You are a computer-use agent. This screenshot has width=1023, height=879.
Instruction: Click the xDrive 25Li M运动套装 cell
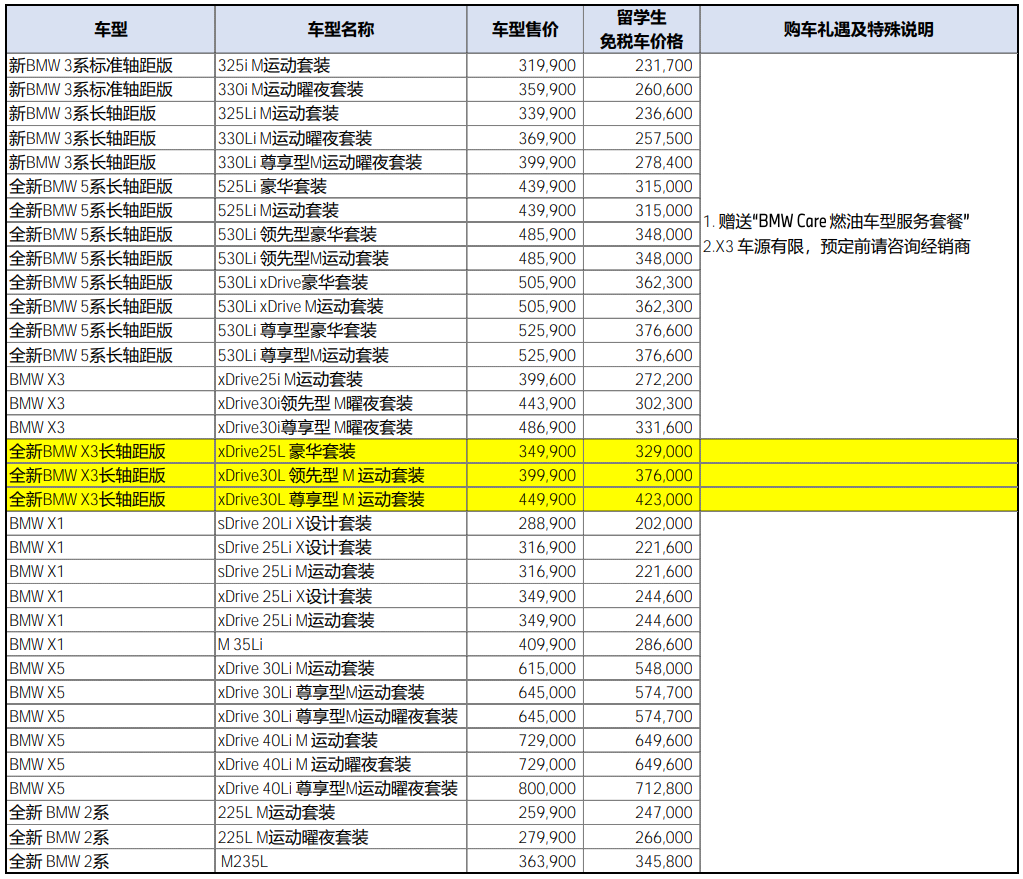tap(341, 621)
